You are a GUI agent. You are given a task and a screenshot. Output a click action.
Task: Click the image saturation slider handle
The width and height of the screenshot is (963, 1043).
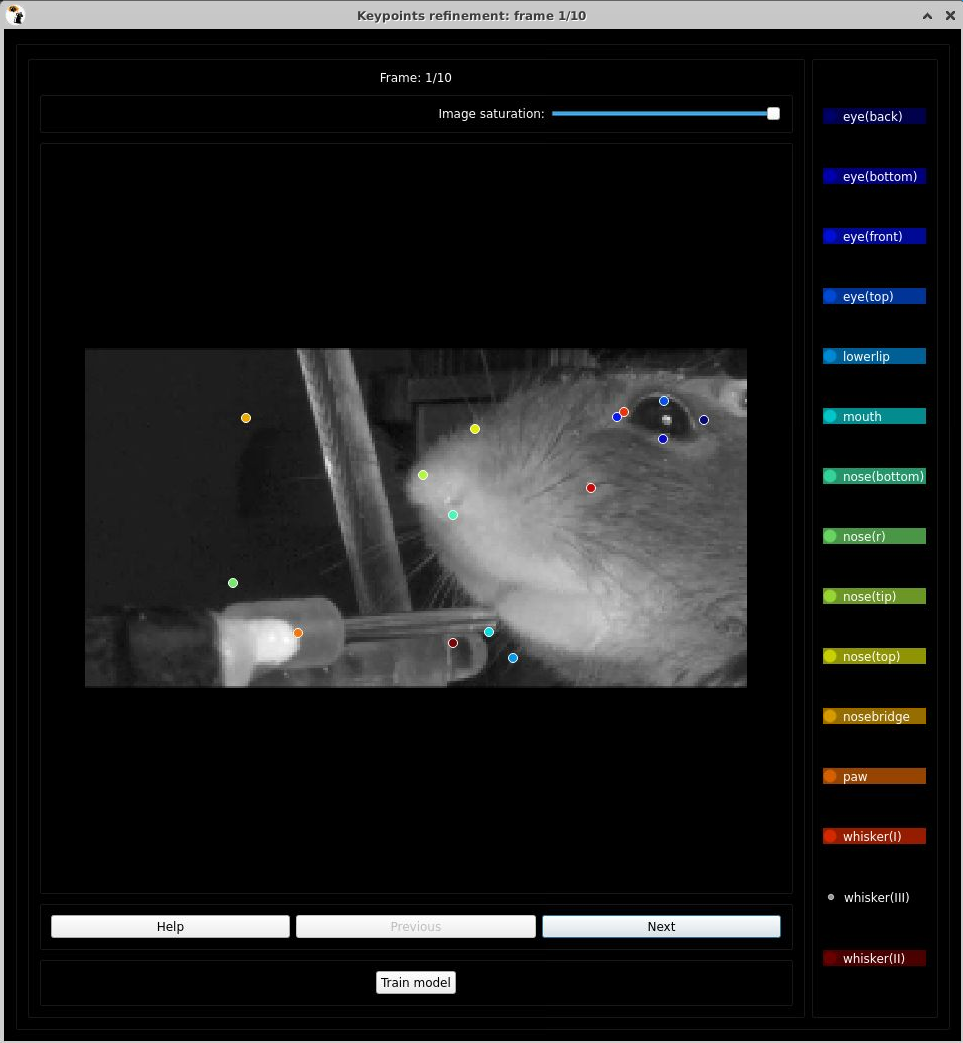pos(772,113)
